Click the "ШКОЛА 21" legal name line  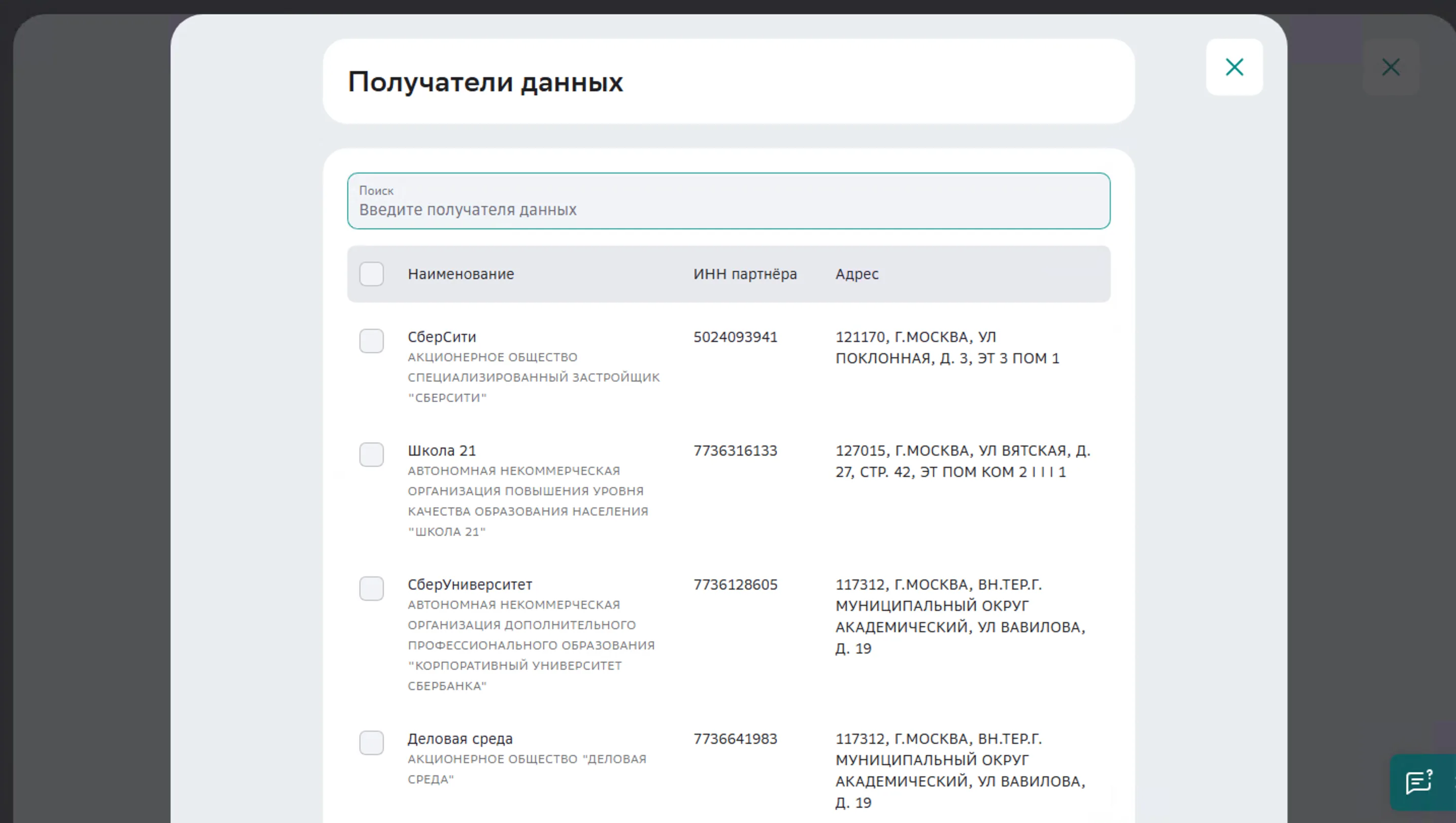click(x=446, y=532)
